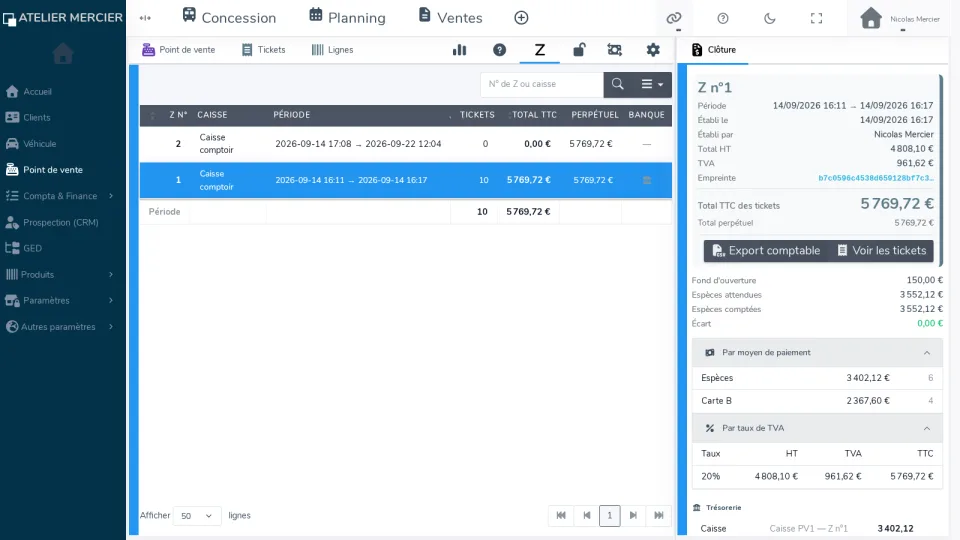The image size is (960, 540).
Task: Switch to the Tickets tab
Action: [x=263, y=50]
